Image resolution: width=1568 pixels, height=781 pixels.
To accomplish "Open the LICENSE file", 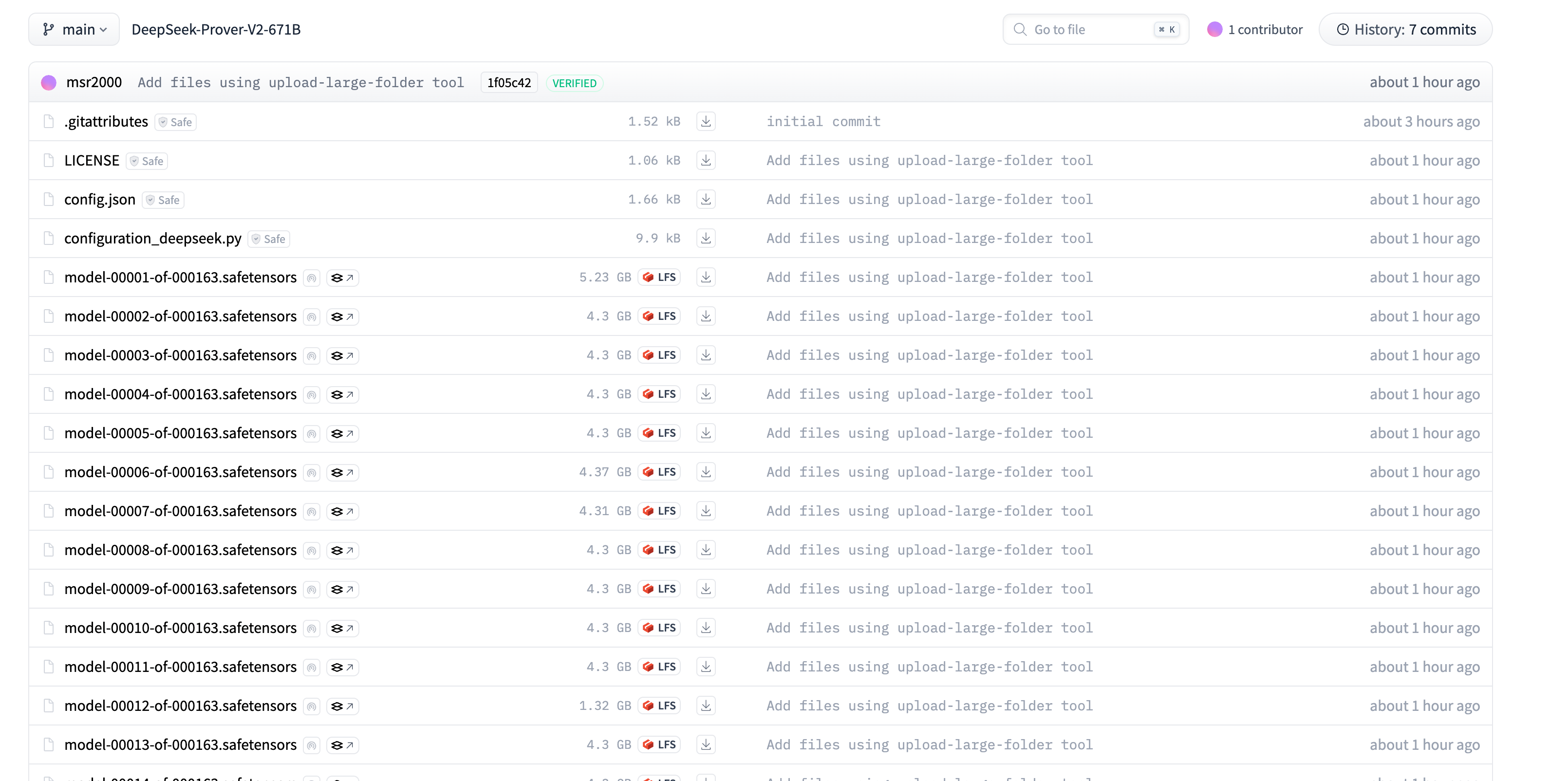I will [x=92, y=160].
